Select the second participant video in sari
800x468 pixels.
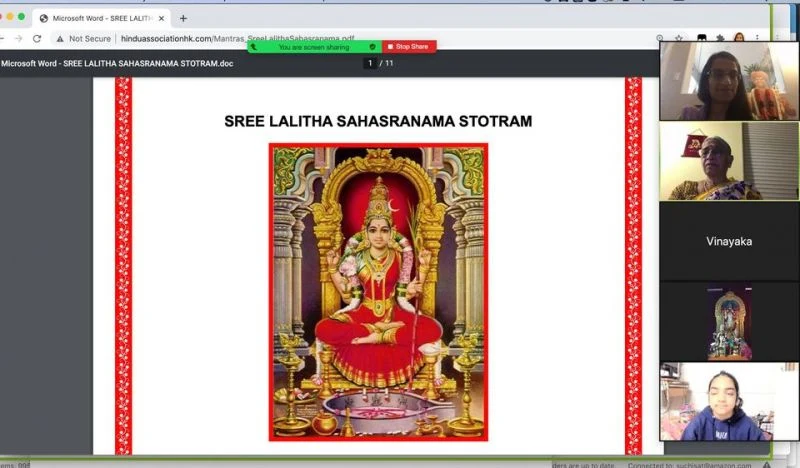click(729, 161)
